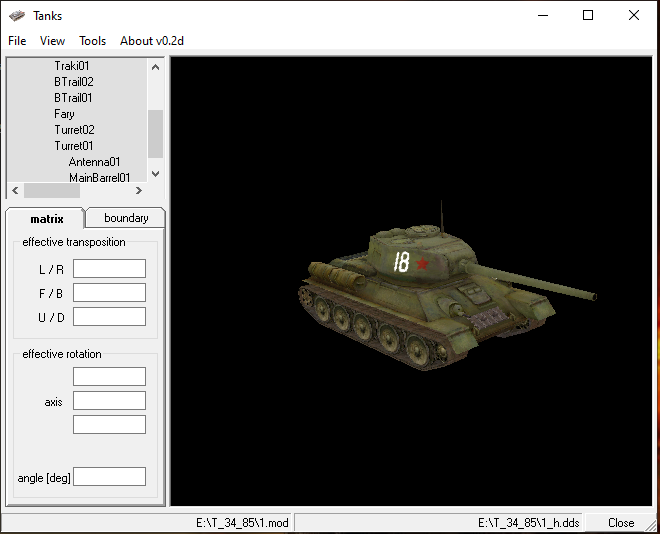This screenshot has height=534, width=660.
Task: Click the tree vertical scrollbar thumb
Action: pos(155,133)
